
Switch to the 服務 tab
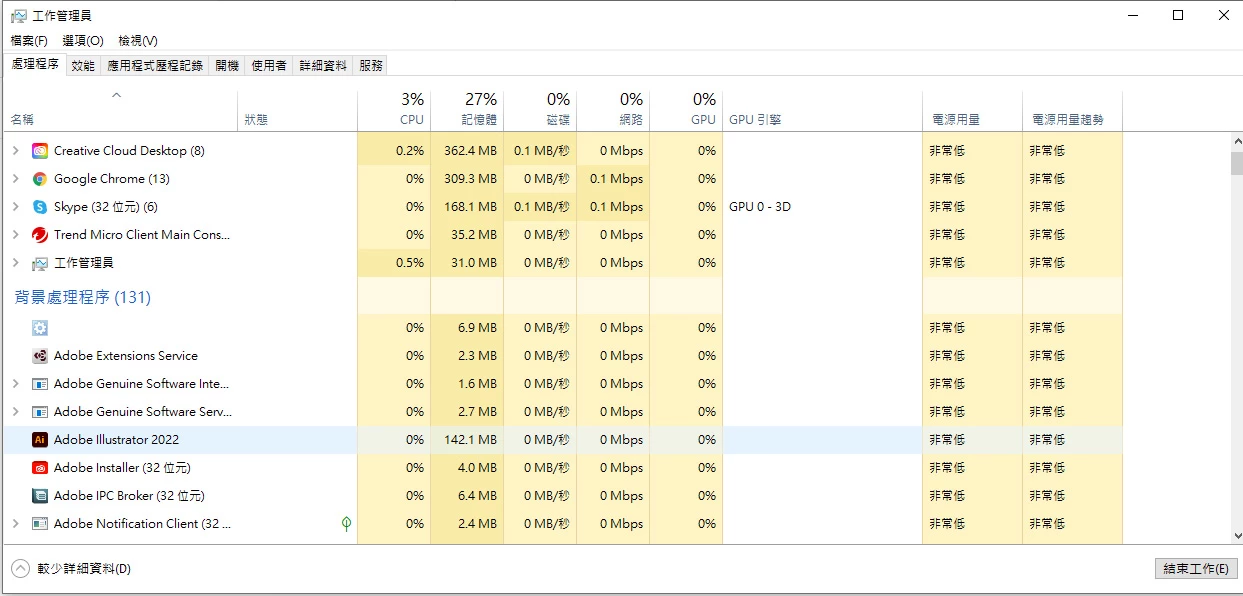click(371, 65)
